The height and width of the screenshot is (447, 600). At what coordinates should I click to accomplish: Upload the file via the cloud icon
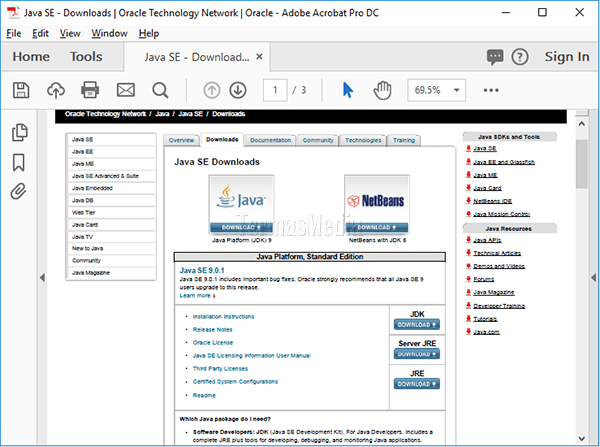tap(56, 90)
